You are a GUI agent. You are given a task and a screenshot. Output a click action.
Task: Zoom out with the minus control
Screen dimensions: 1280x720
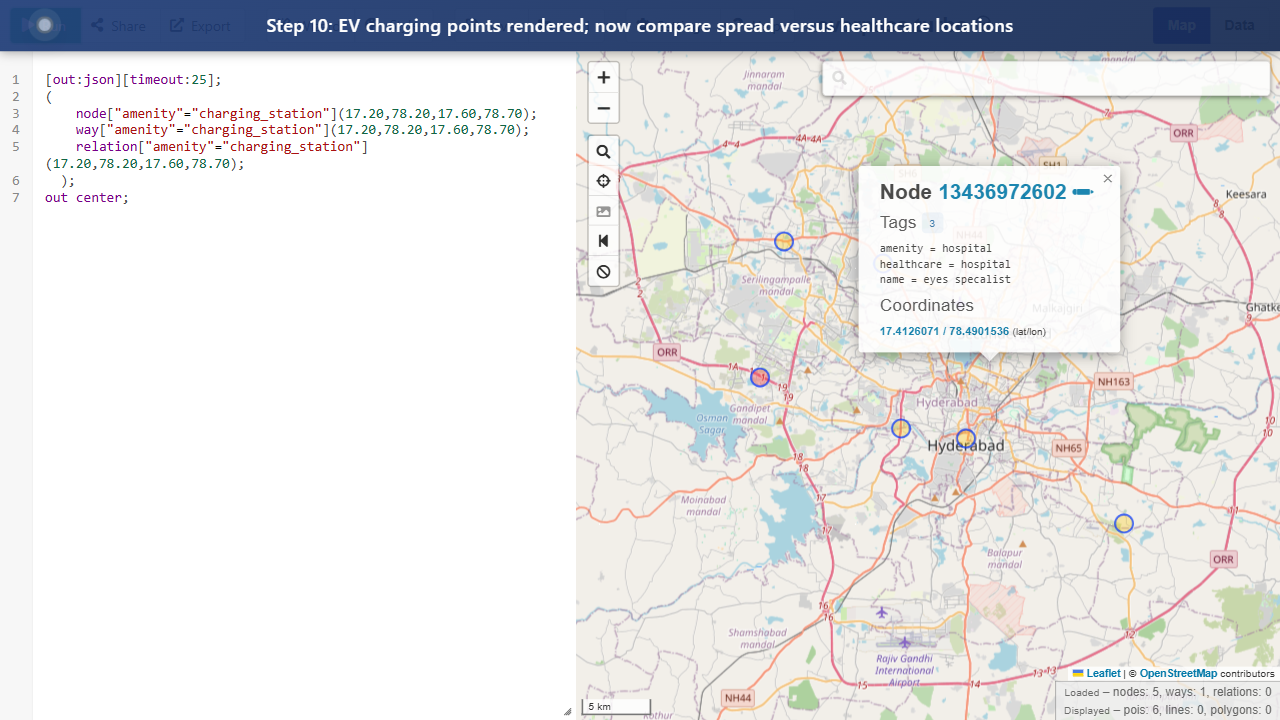(x=603, y=108)
